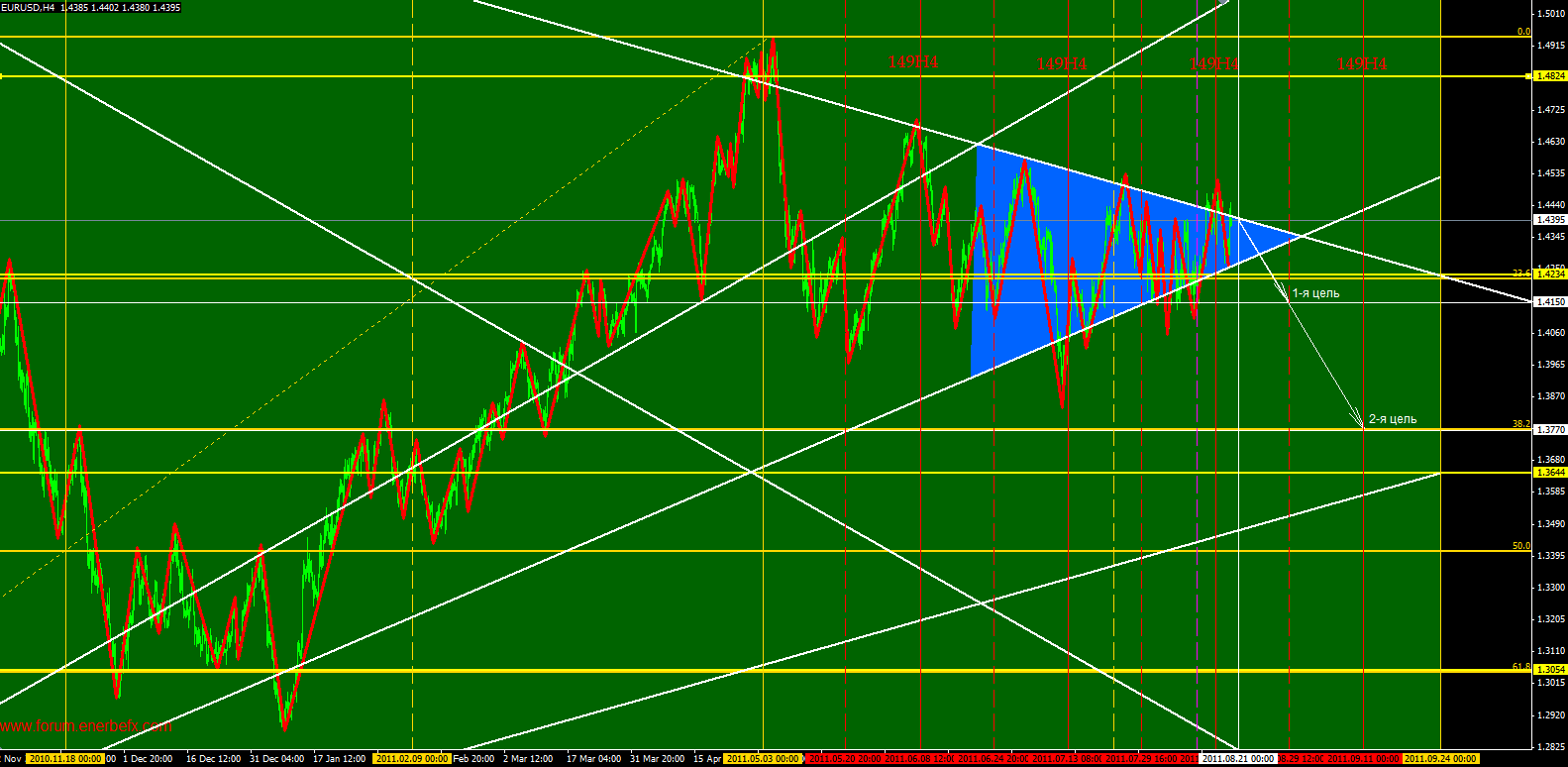This screenshot has height=767, width=1568.
Task: Click the 2011.08.21 00:00 white date marker
Action: (1237, 759)
